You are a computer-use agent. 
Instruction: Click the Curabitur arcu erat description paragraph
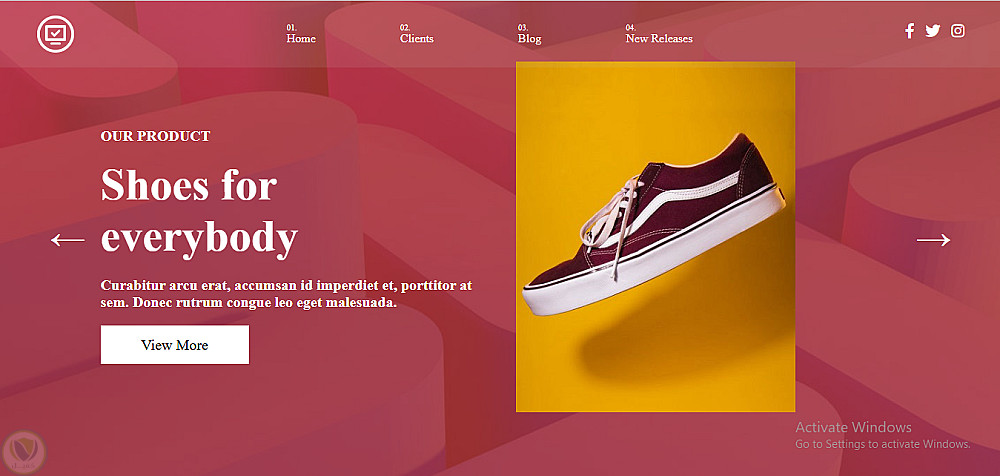[x=286, y=294]
